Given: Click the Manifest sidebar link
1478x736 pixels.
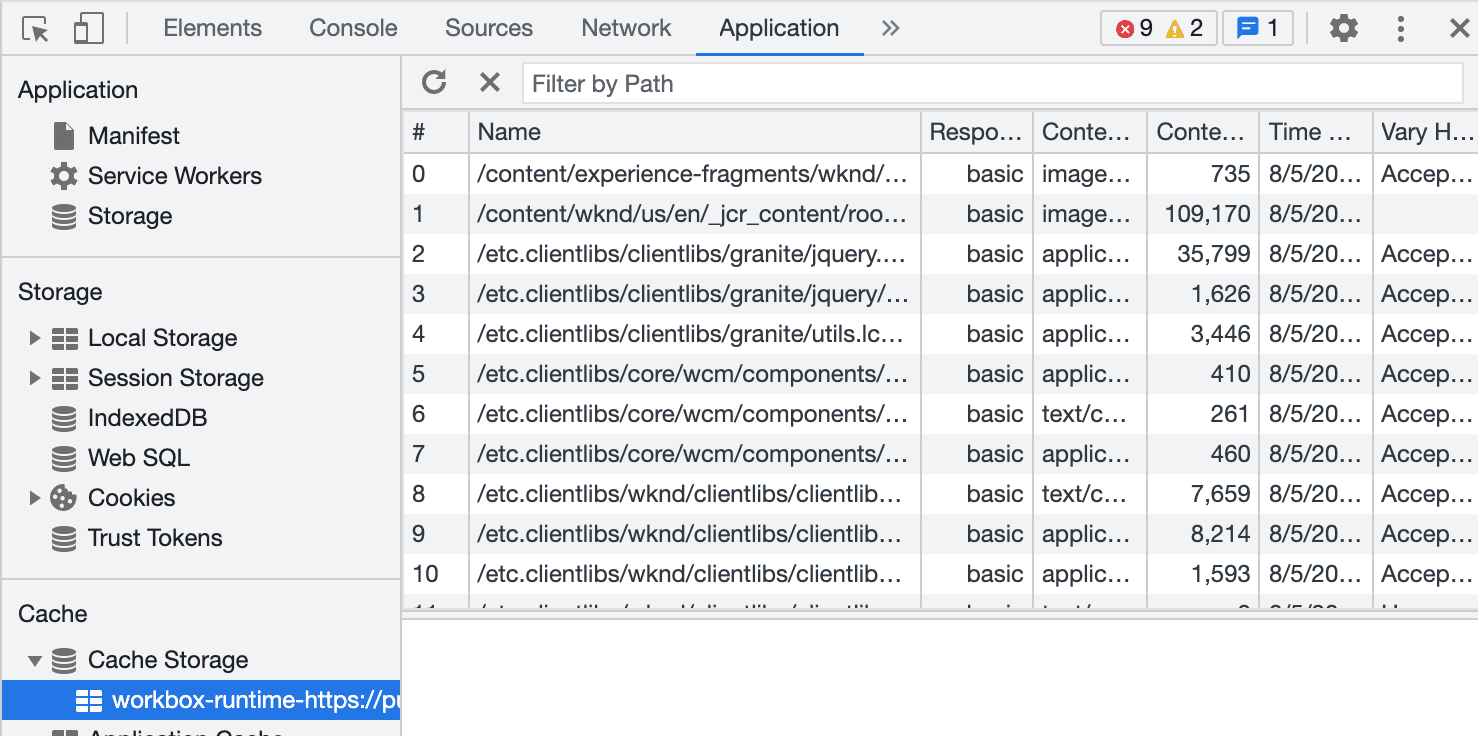Looking at the screenshot, I should point(133,135).
